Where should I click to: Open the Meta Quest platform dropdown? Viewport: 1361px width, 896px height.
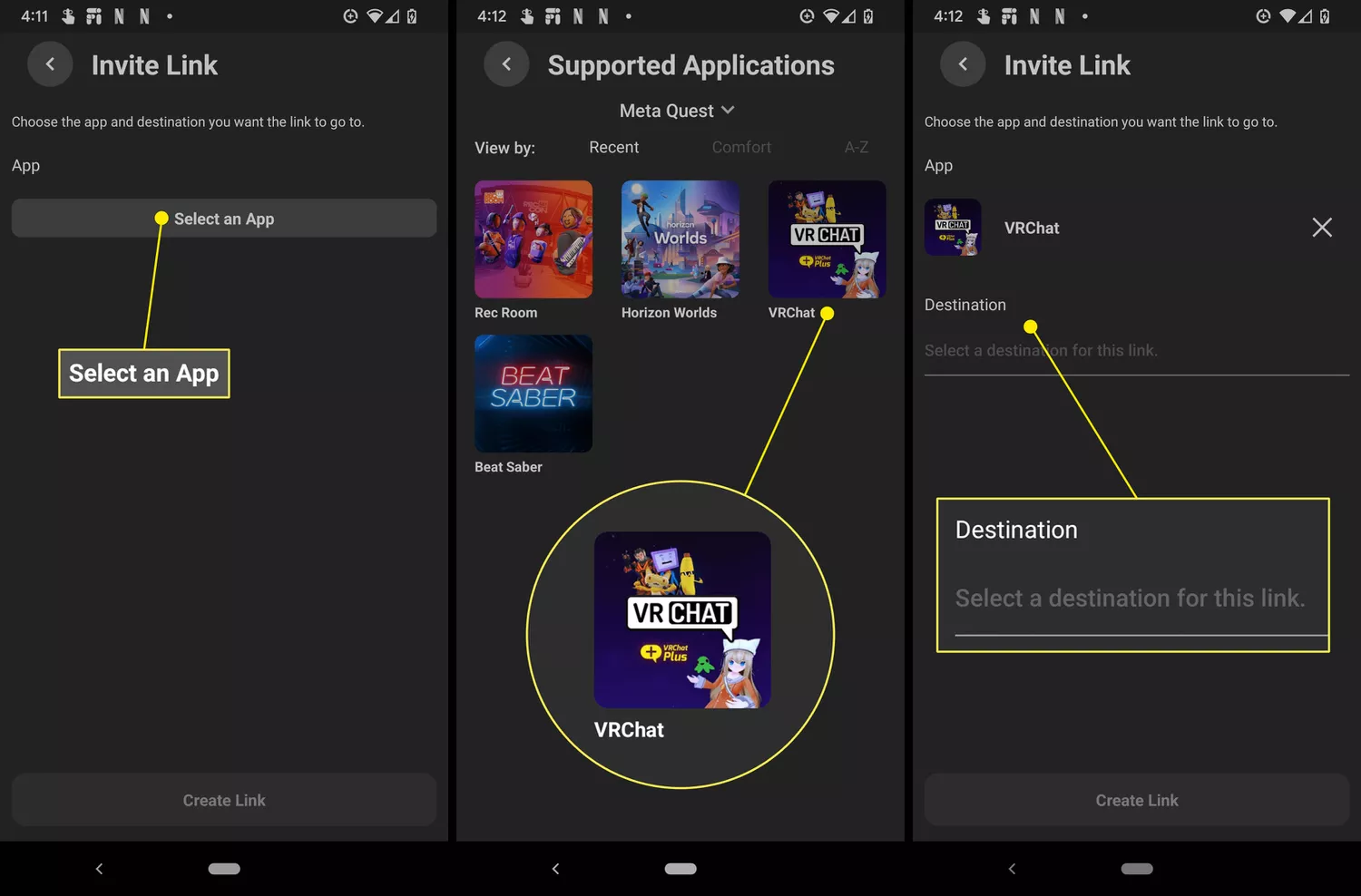pyautogui.click(x=677, y=111)
